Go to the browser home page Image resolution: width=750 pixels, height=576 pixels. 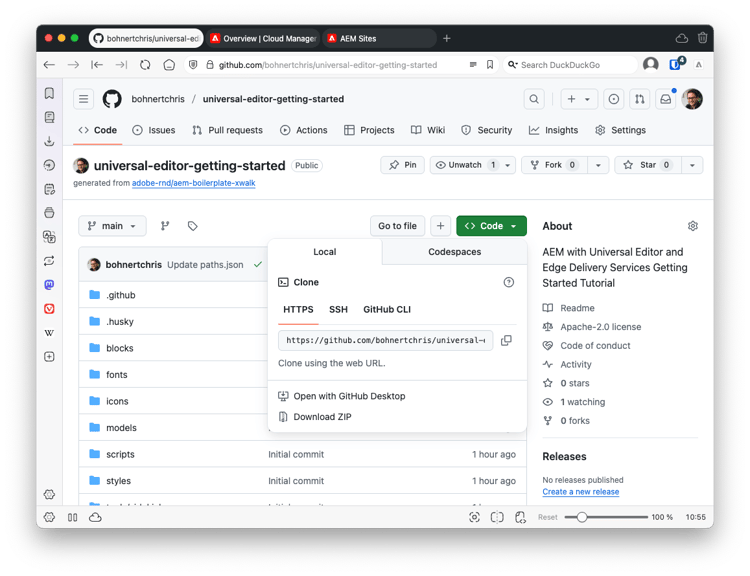point(169,65)
